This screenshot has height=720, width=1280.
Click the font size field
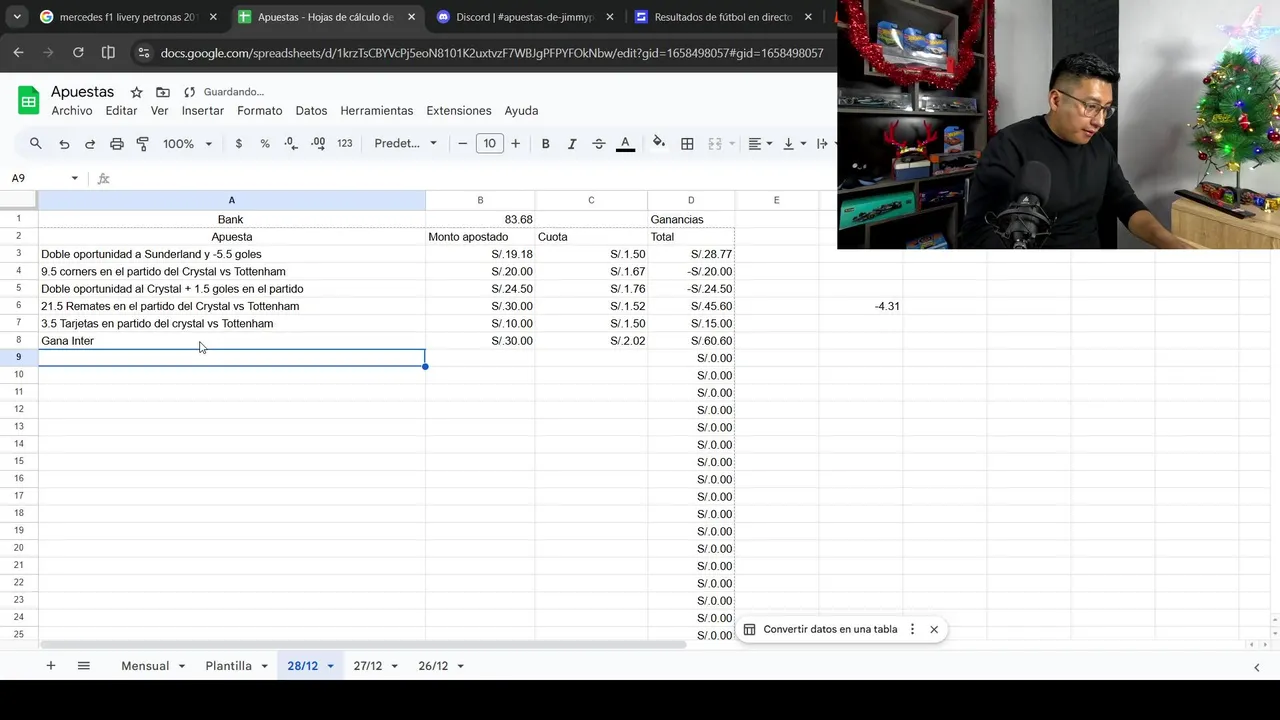(489, 144)
